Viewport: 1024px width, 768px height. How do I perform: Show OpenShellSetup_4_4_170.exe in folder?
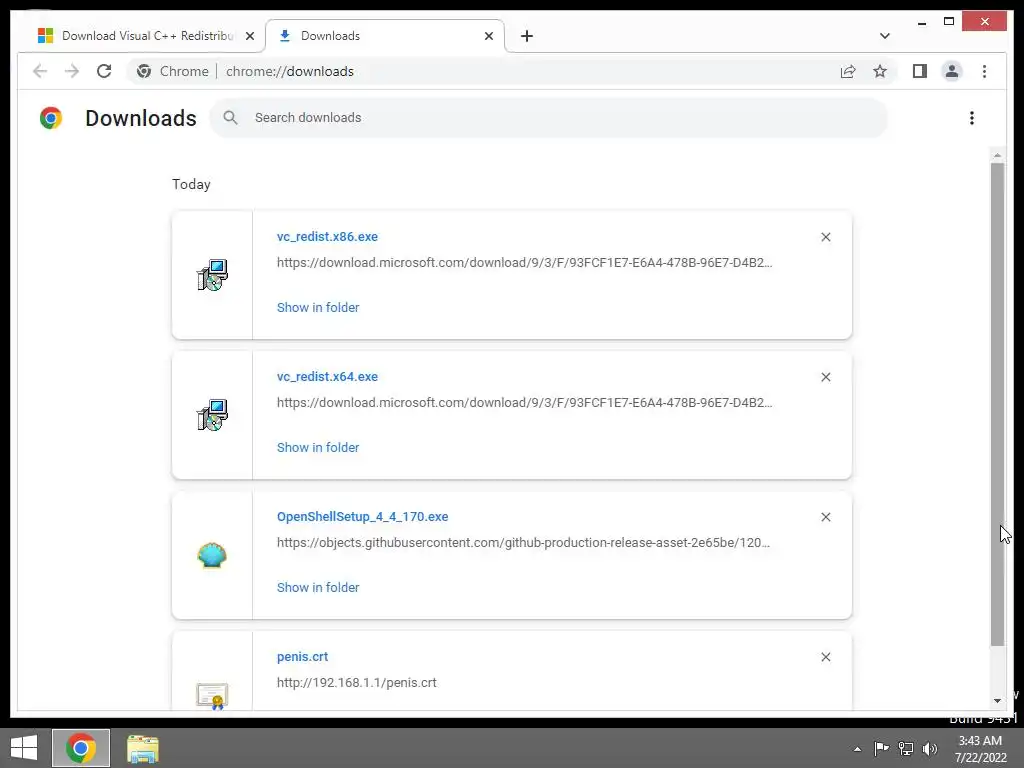[x=318, y=587]
